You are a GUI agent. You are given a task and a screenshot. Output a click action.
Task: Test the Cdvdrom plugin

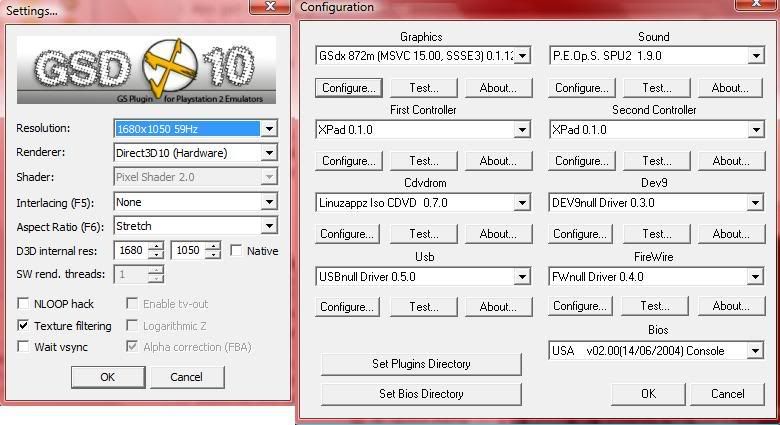[x=424, y=234]
